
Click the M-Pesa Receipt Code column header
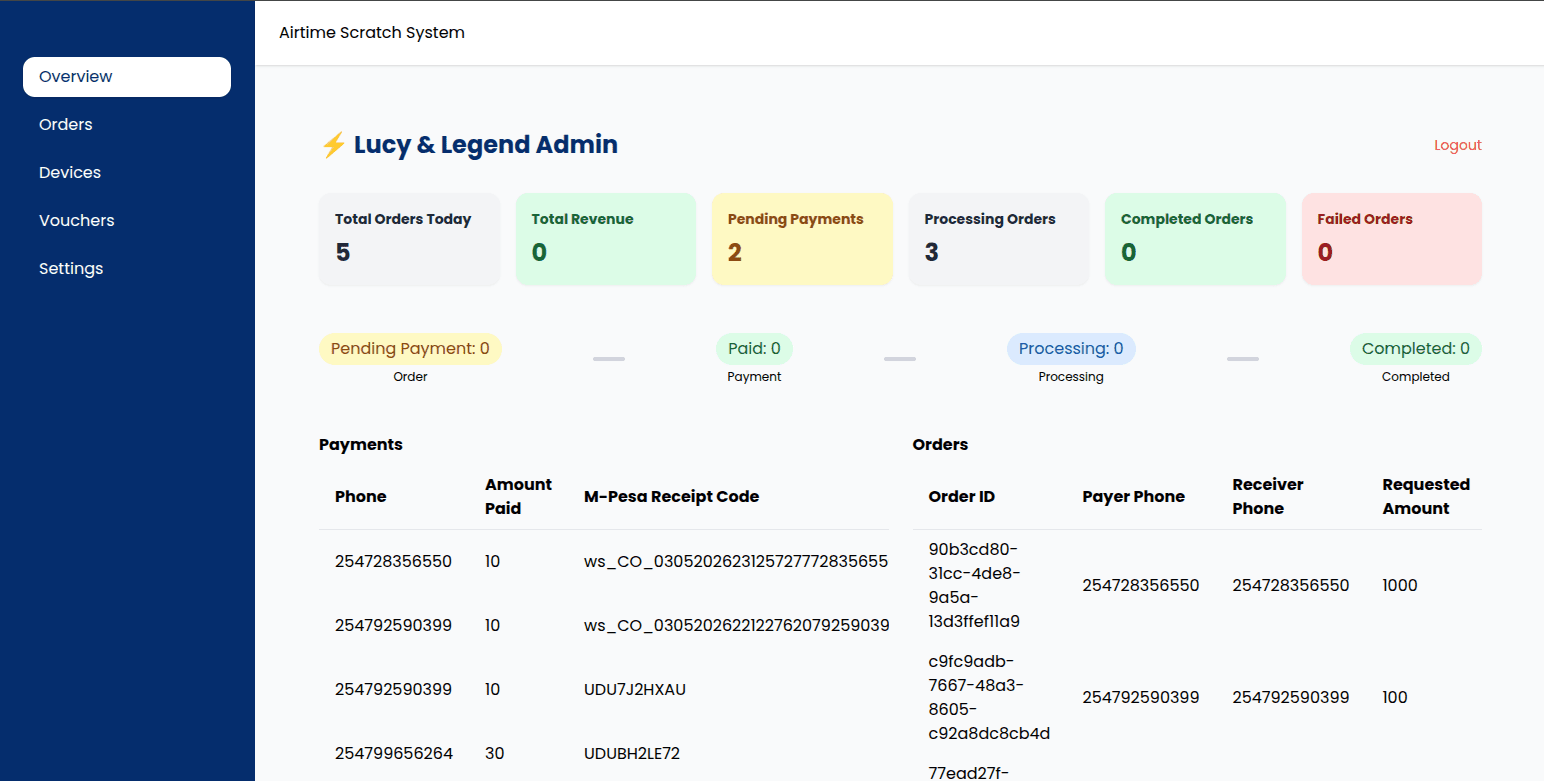click(x=672, y=497)
